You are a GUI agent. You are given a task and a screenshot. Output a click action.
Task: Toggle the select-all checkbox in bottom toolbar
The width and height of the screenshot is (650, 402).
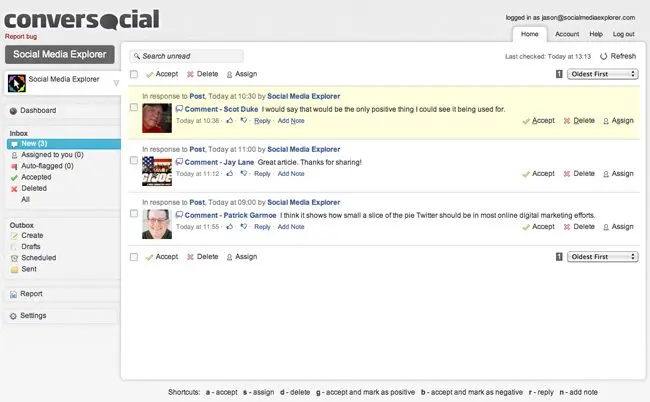click(x=134, y=257)
